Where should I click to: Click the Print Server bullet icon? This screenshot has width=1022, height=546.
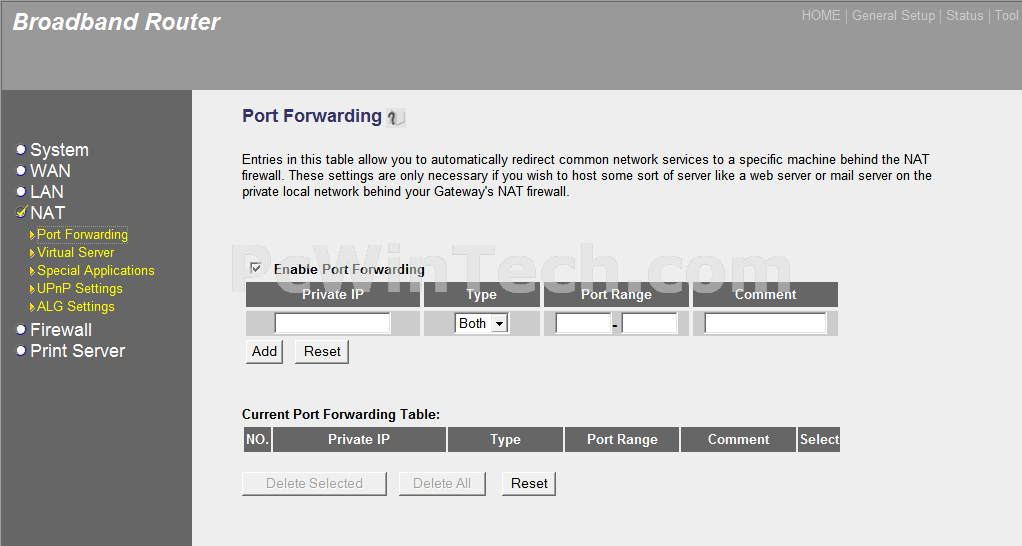[21, 351]
